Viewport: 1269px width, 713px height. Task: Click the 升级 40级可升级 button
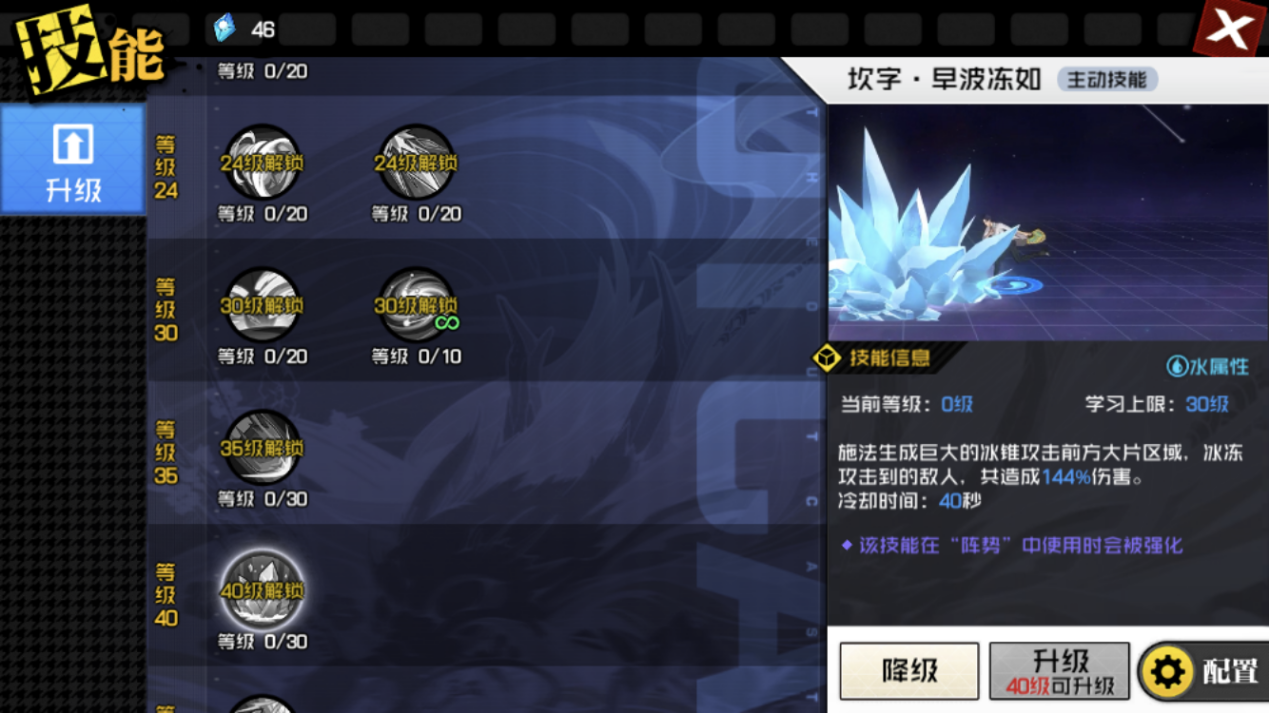click(1059, 670)
